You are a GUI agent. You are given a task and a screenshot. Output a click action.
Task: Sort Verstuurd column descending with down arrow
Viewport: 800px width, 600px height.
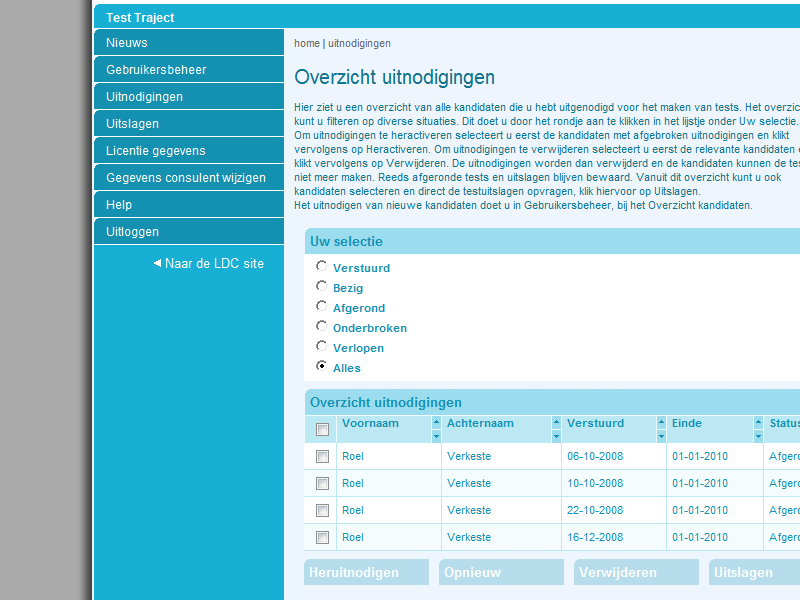coord(661,436)
